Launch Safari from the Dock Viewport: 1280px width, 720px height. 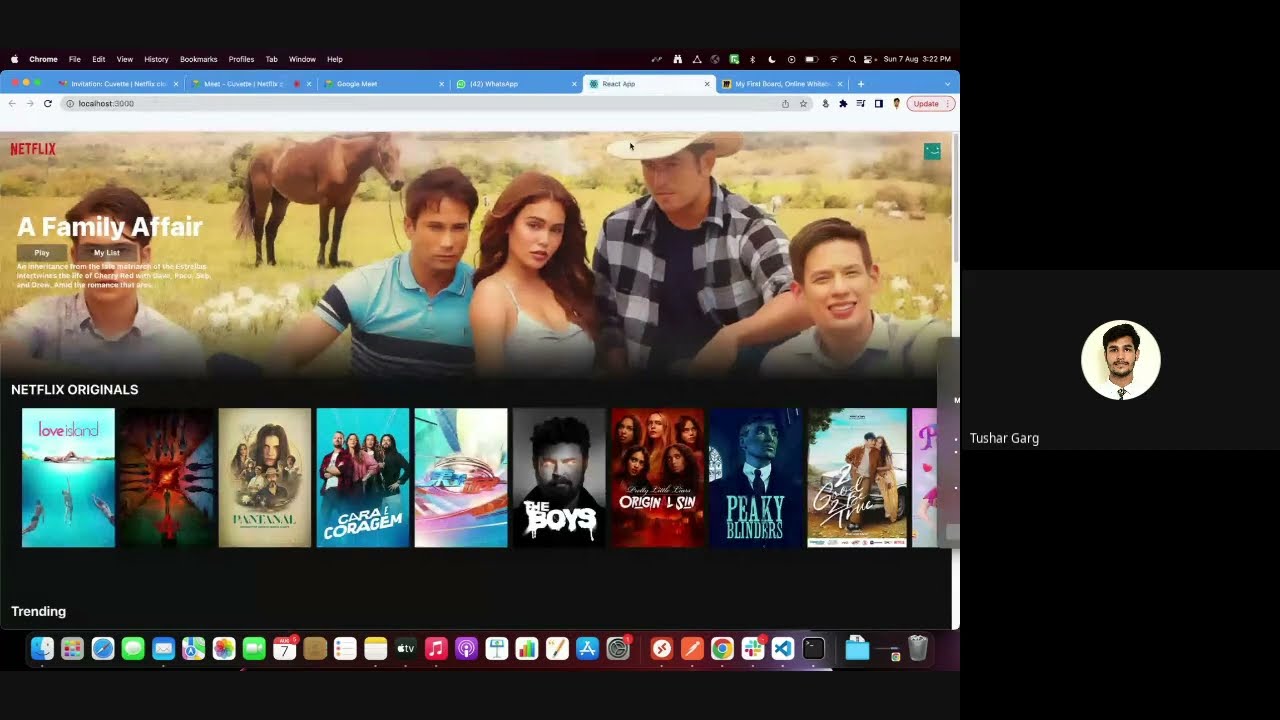[x=103, y=649]
